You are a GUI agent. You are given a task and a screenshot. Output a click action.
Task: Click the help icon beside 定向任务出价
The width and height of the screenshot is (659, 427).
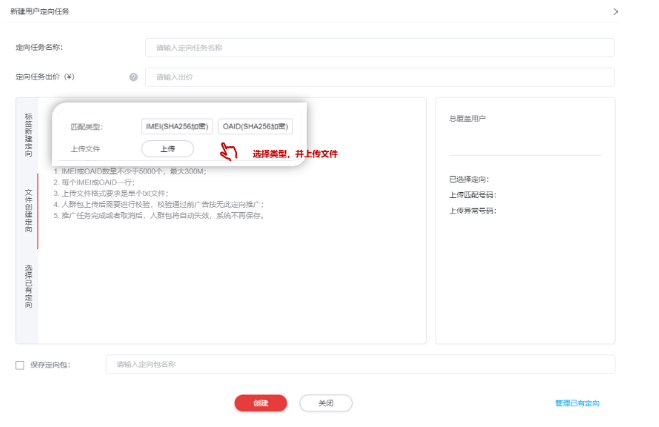point(133,77)
